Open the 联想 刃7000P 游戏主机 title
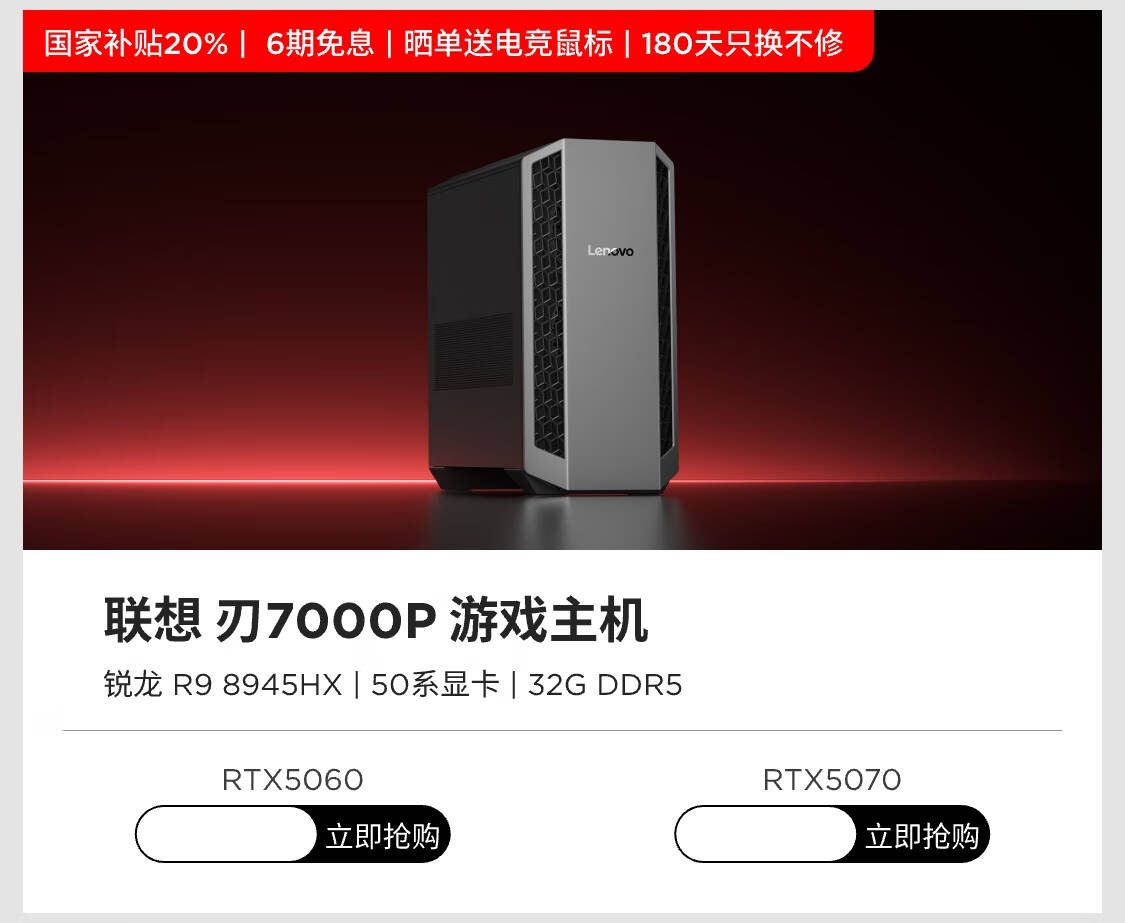Viewport: 1125px width, 923px height. 377,619
